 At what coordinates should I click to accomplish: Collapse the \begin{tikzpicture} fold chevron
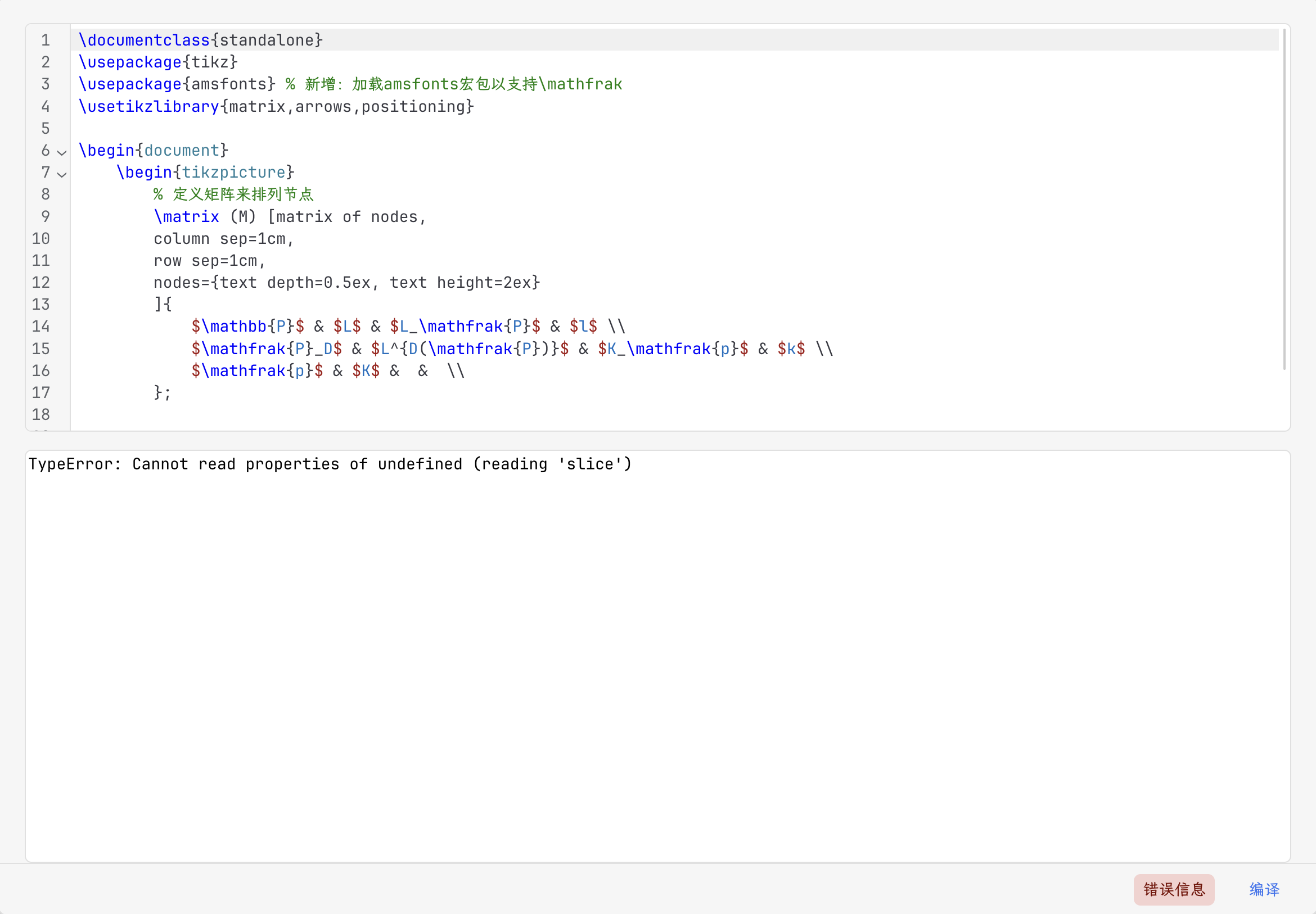(62, 174)
